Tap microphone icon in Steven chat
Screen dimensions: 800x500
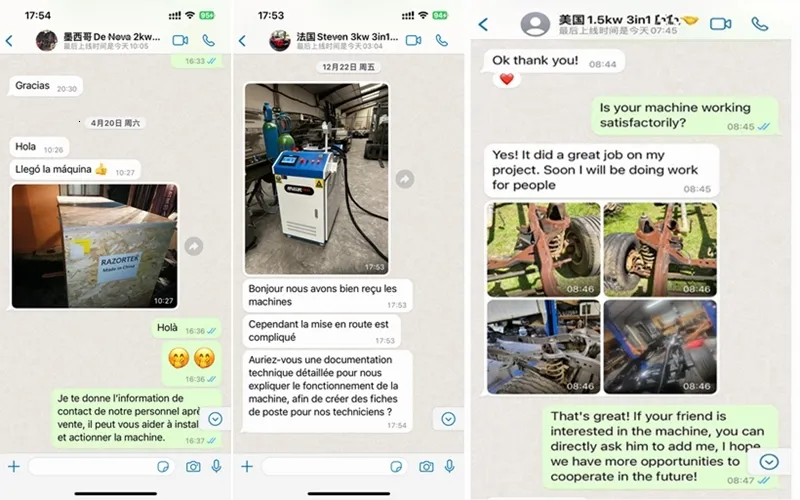(x=449, y=466)
